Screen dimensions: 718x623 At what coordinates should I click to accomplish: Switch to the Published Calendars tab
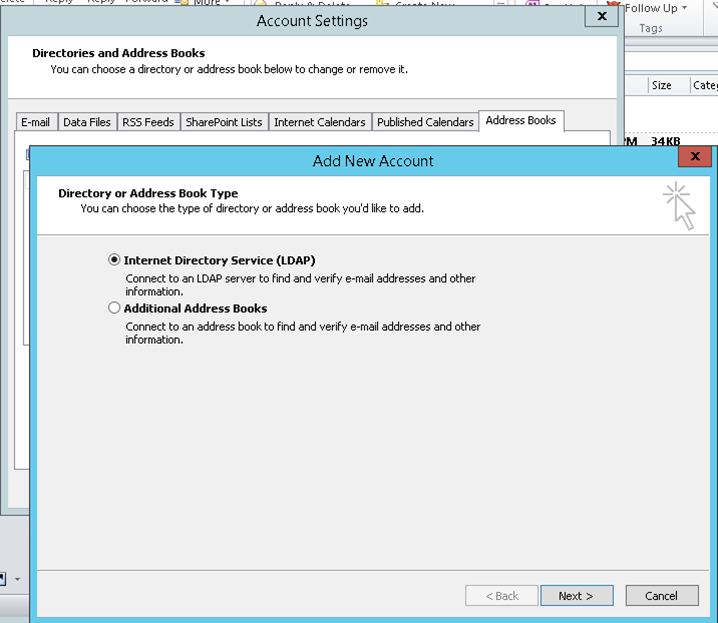pos(425,122)
